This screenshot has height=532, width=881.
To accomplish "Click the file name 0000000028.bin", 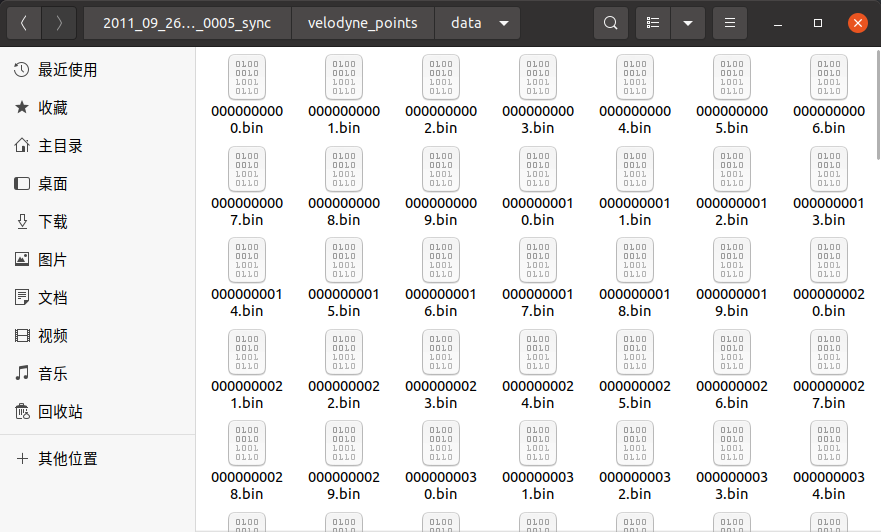I will click(247, 485).
